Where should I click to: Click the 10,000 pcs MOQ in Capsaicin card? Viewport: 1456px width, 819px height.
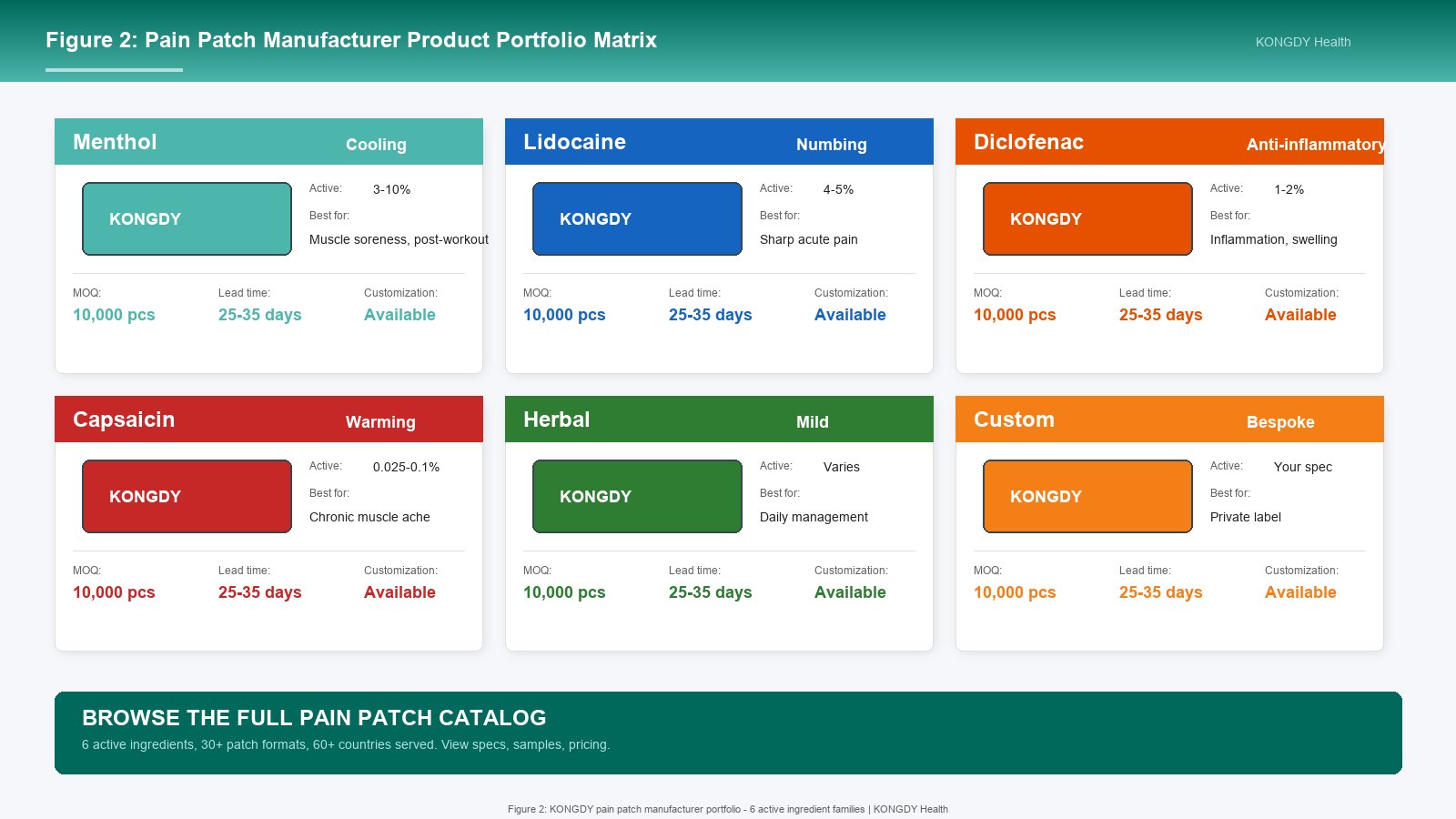pos(114,592)
